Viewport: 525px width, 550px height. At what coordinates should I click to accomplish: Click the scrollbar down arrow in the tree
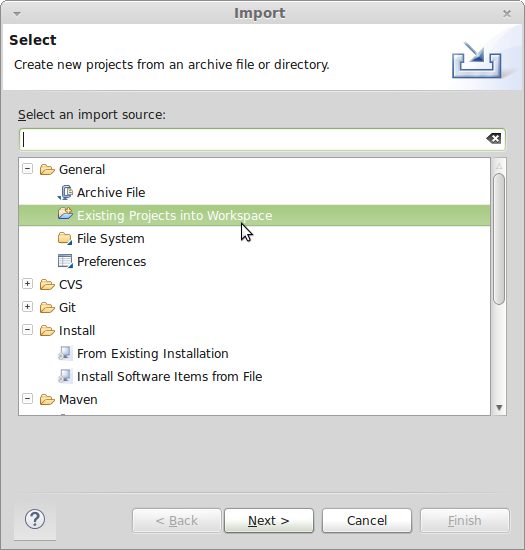coord(499,408)
